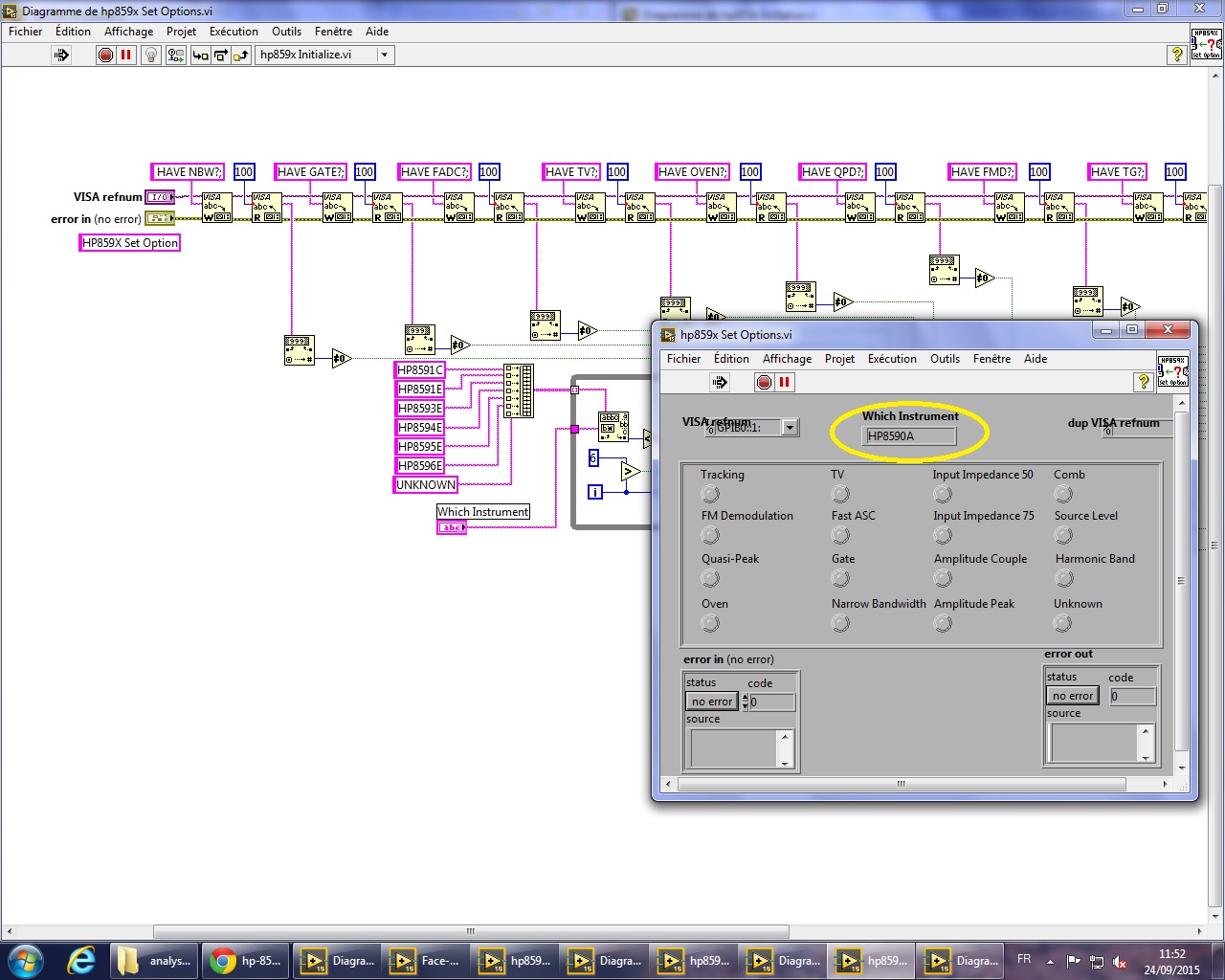Image resolution: width=1225 pixels, height=980 pixels.
Task: Click the build array node beside the instrument names
Action: (x=519, y=390)
